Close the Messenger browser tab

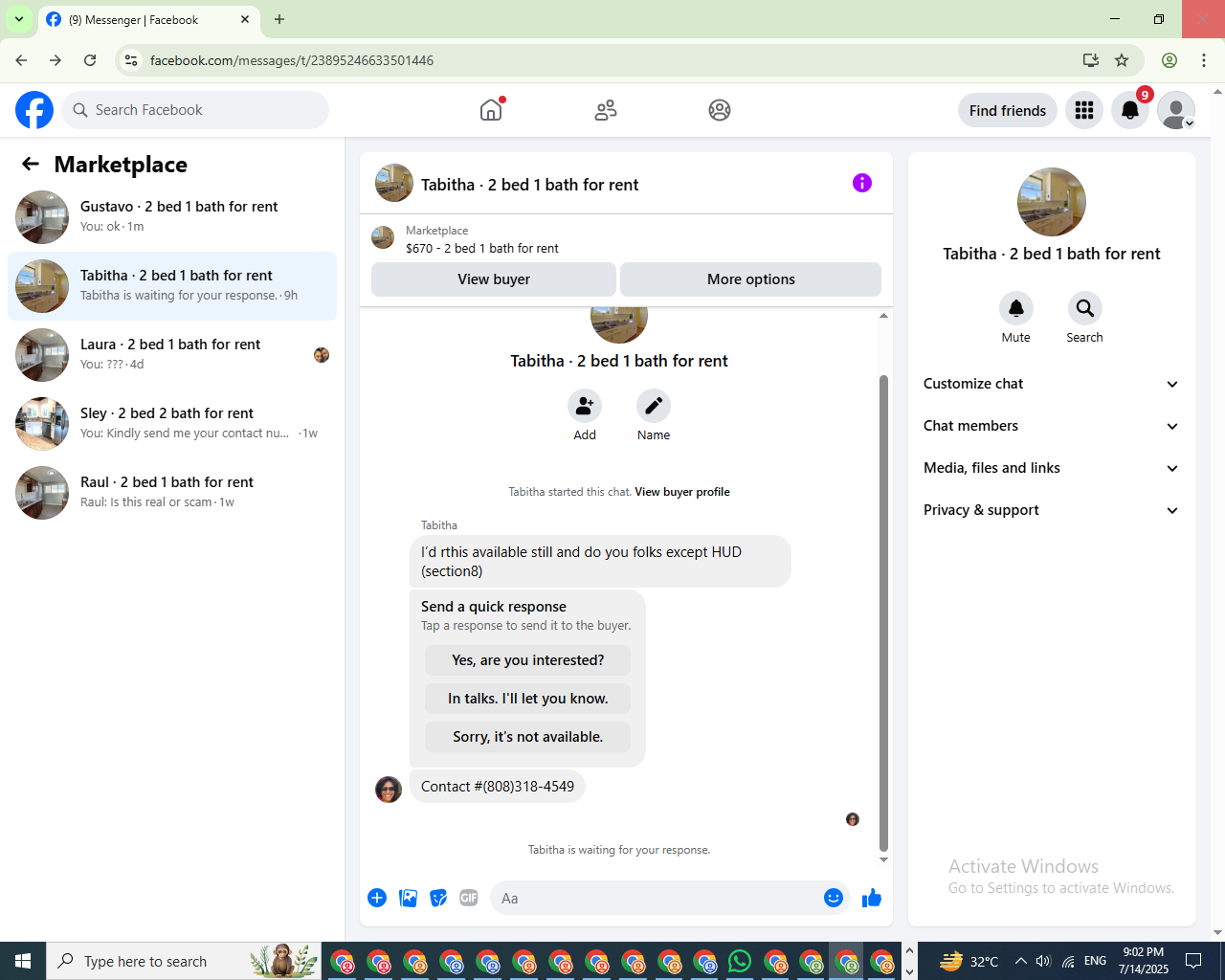245,19
